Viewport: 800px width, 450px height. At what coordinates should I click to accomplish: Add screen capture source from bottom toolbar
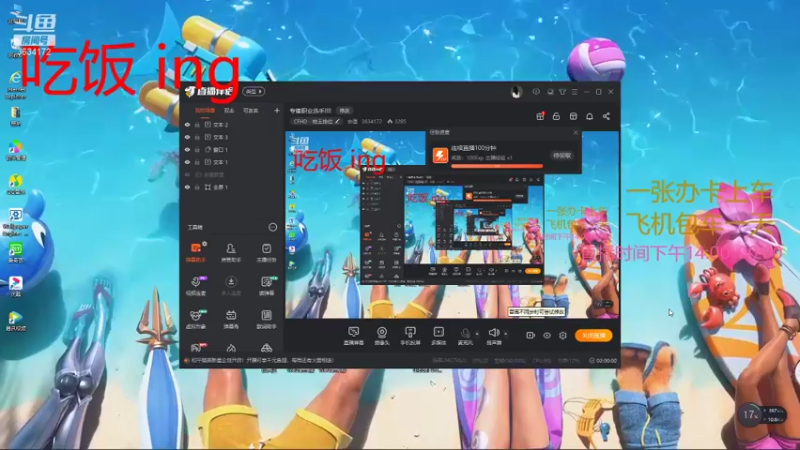point(354,336)
